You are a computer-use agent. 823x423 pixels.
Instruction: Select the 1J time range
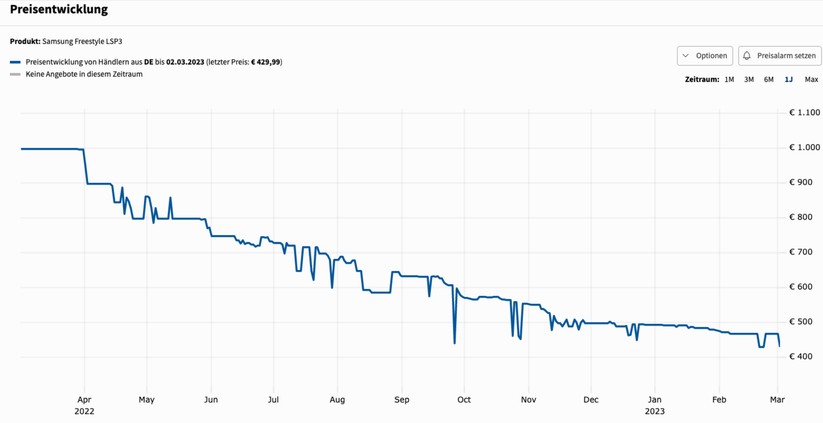(789, 79)
